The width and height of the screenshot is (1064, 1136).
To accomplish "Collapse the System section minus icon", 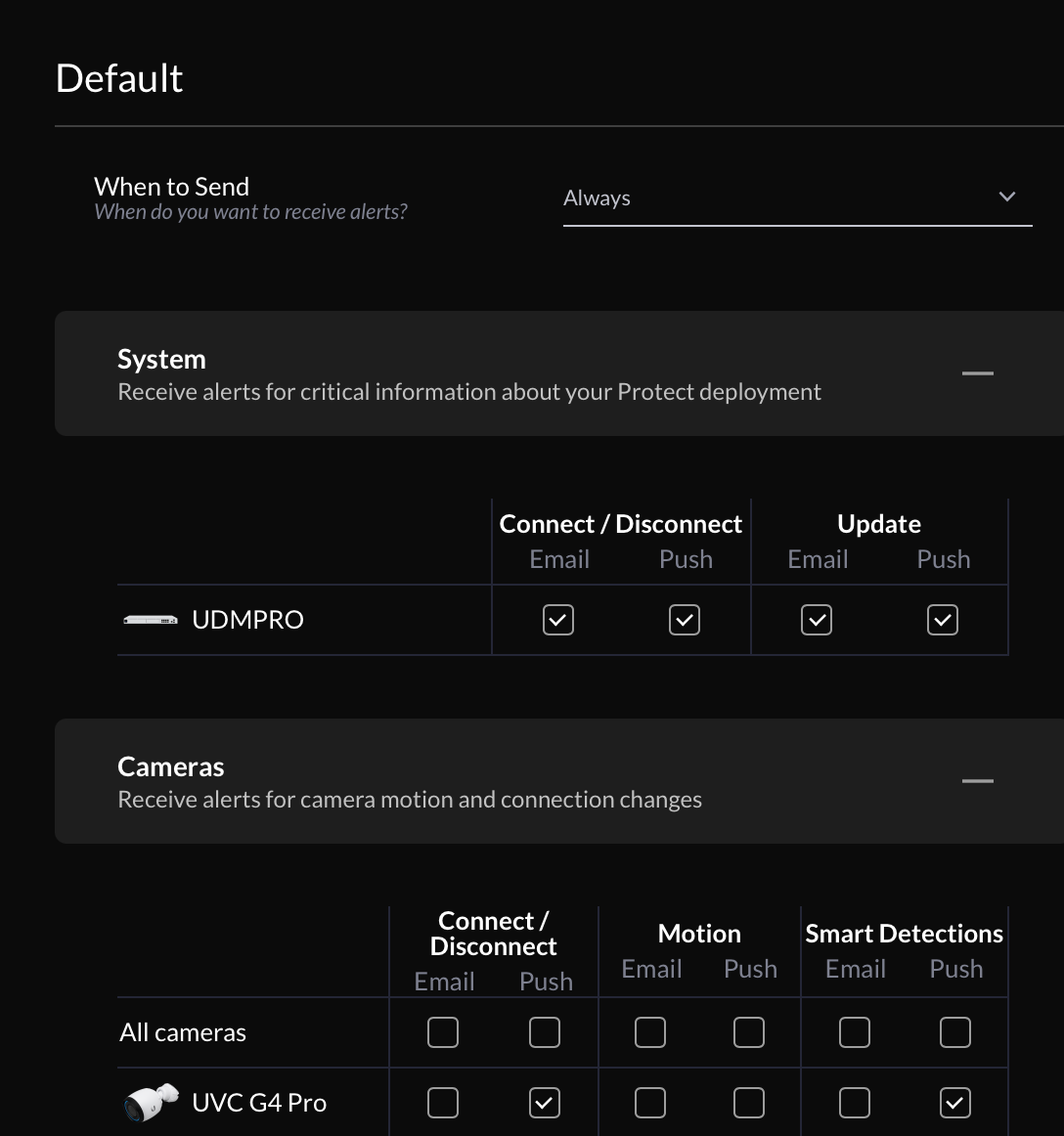I will (977, 373).
